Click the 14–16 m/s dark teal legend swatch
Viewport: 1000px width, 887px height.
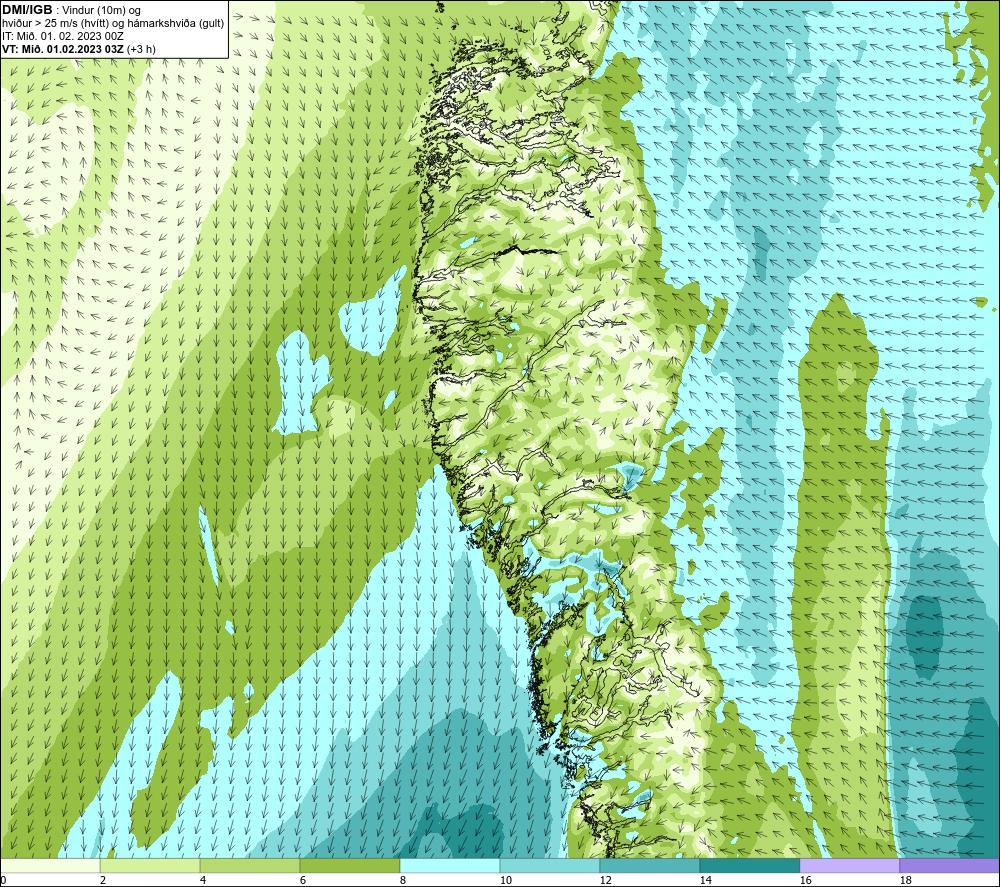749,865
